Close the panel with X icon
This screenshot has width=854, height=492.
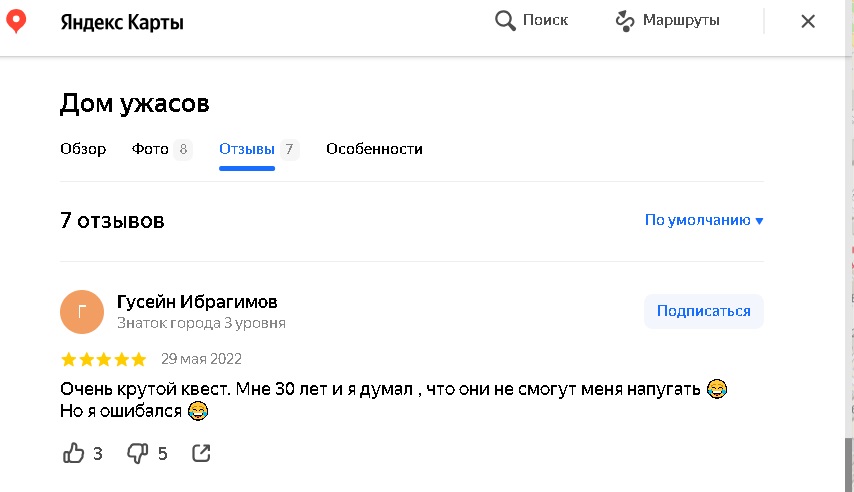click(x=808, y=21)
